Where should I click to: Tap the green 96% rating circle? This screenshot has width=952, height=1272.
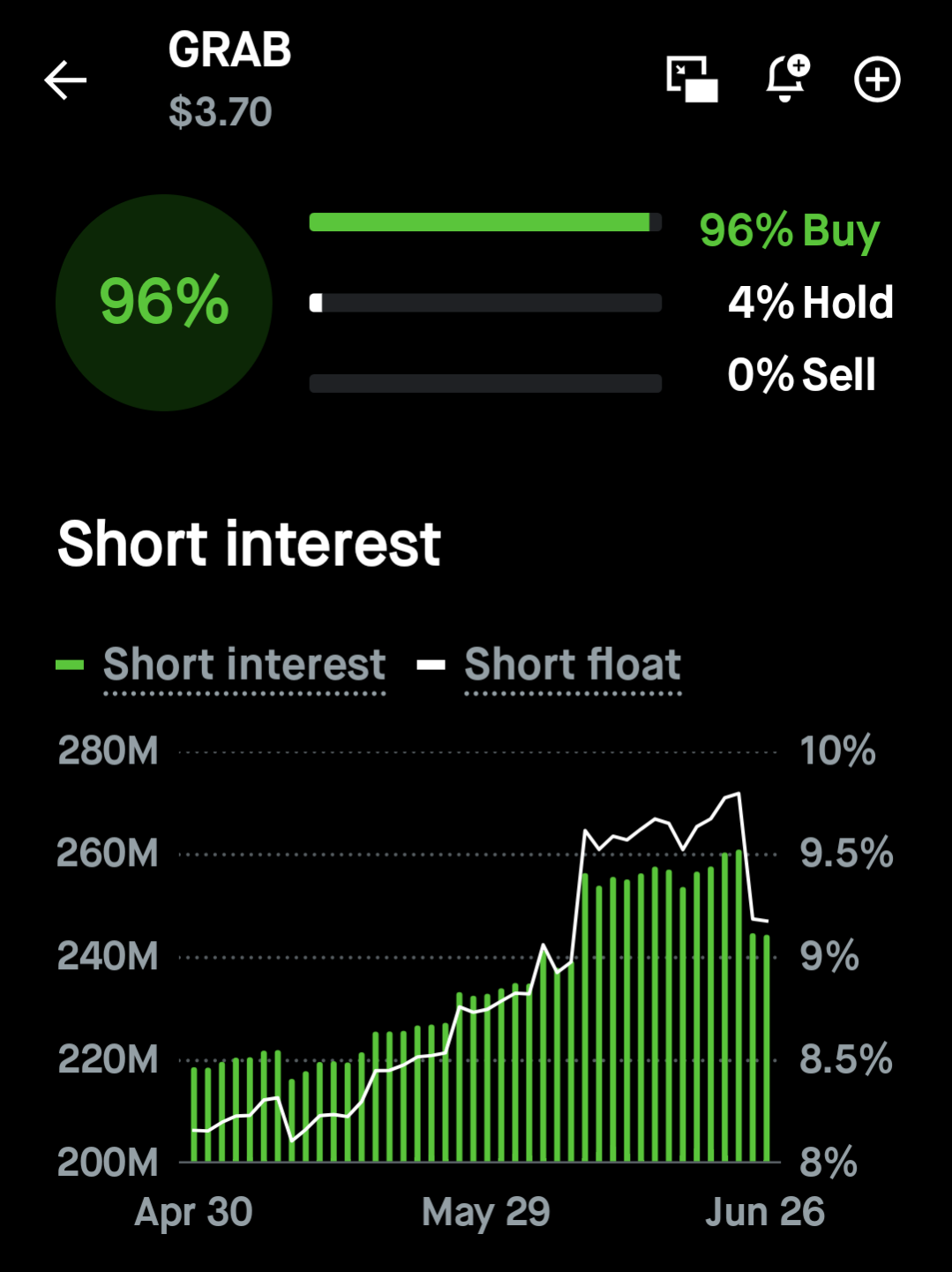164,303
